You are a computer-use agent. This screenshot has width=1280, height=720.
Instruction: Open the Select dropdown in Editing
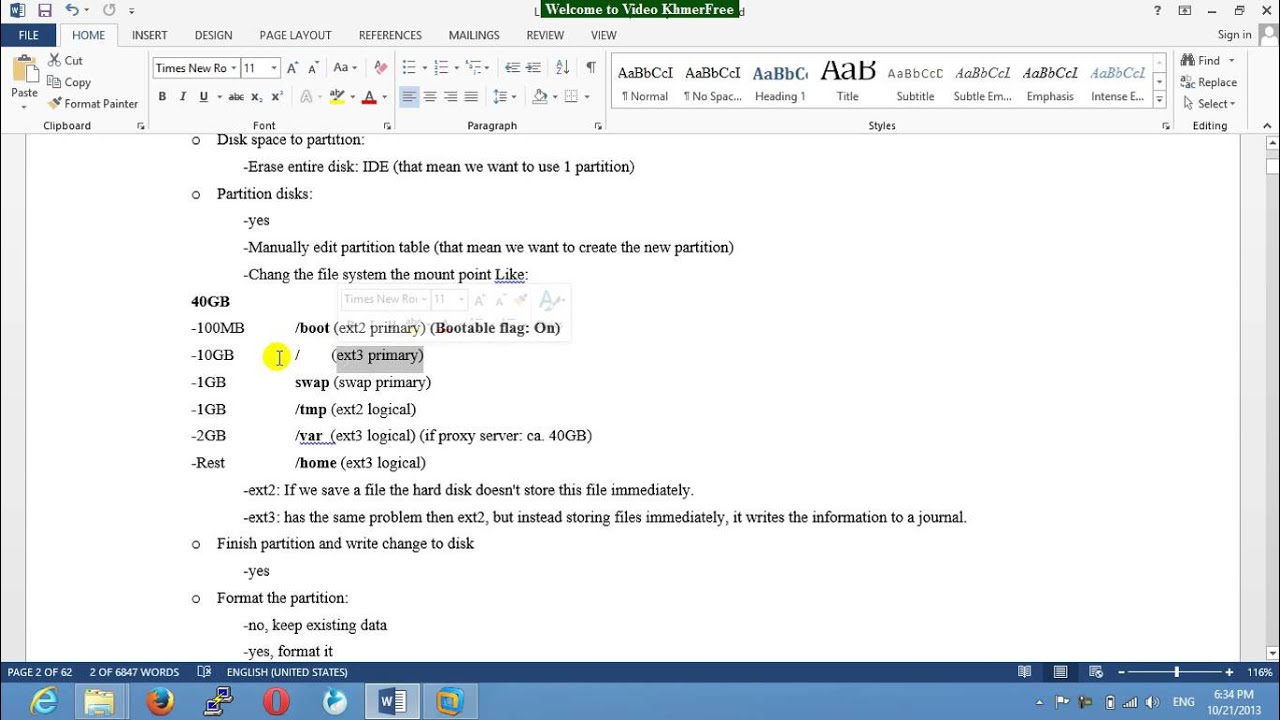[x=1208, y=103]
